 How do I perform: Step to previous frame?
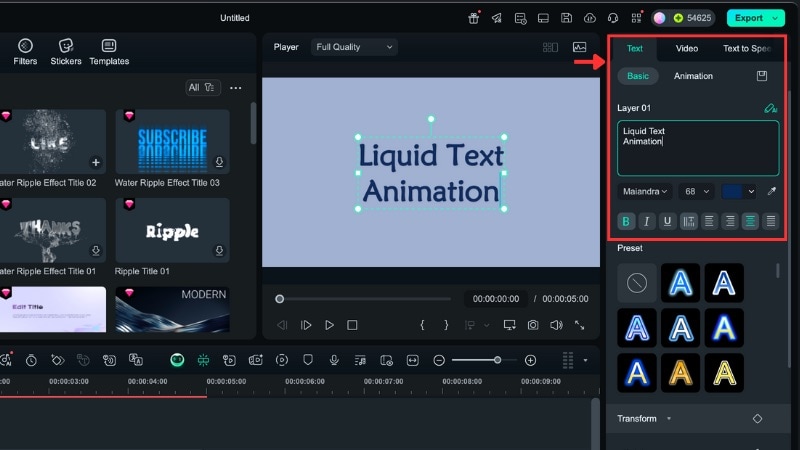(x=282, y=325)
